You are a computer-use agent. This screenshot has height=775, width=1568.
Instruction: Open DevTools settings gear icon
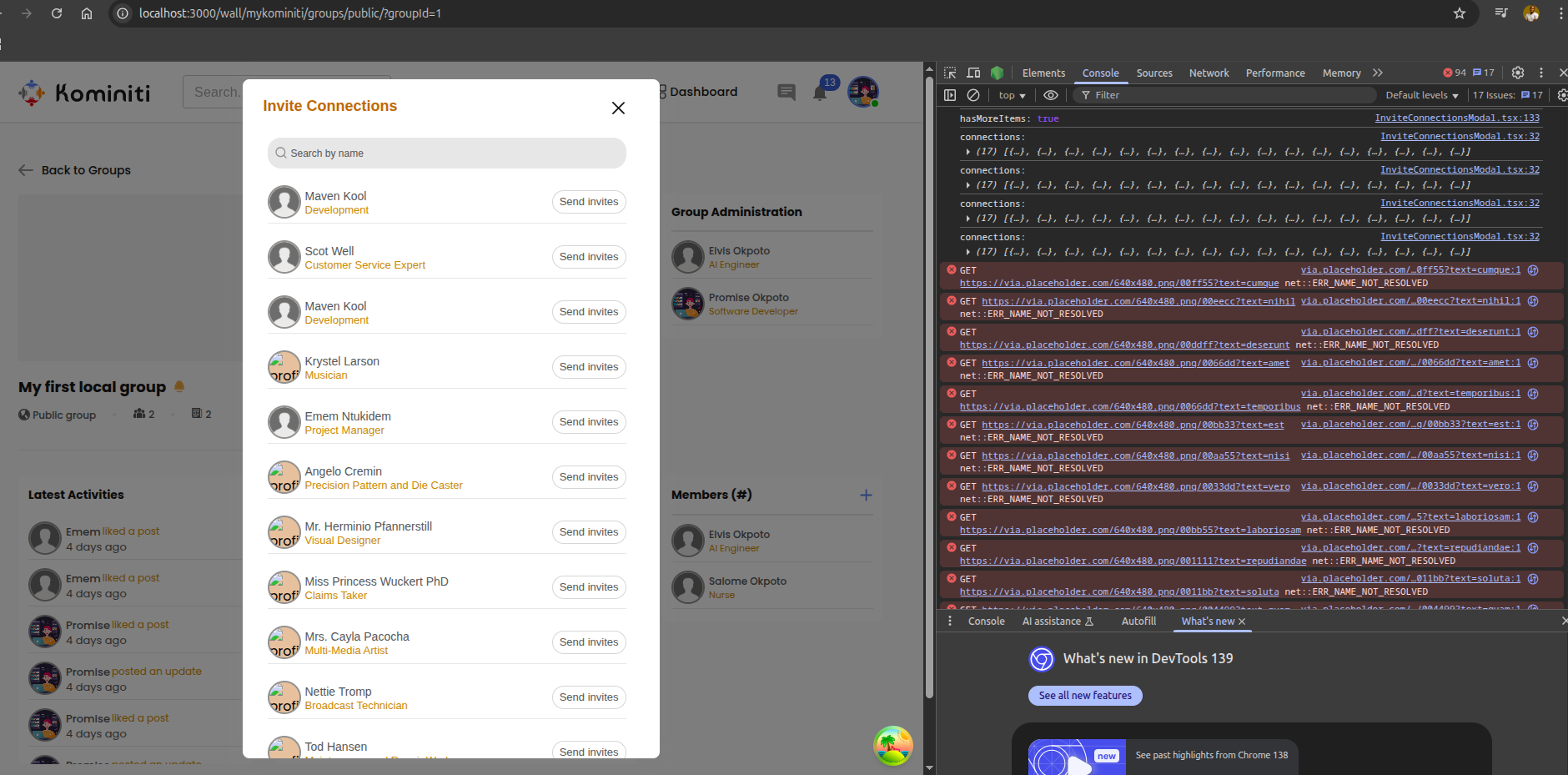click(x=1518, y=73)
